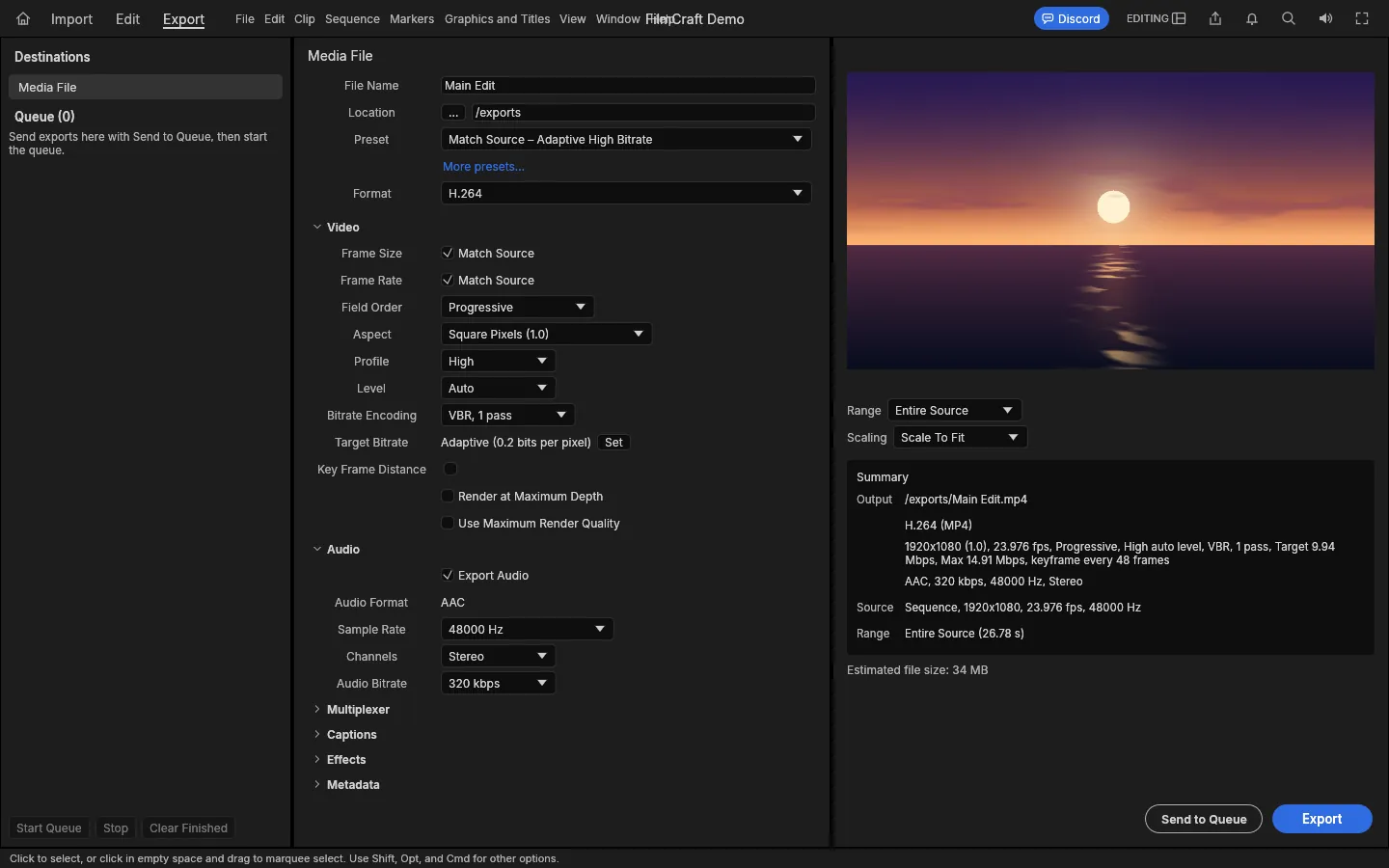Select the Media File destination
This screenshot has width=1389, height=868.
point(146,87)
